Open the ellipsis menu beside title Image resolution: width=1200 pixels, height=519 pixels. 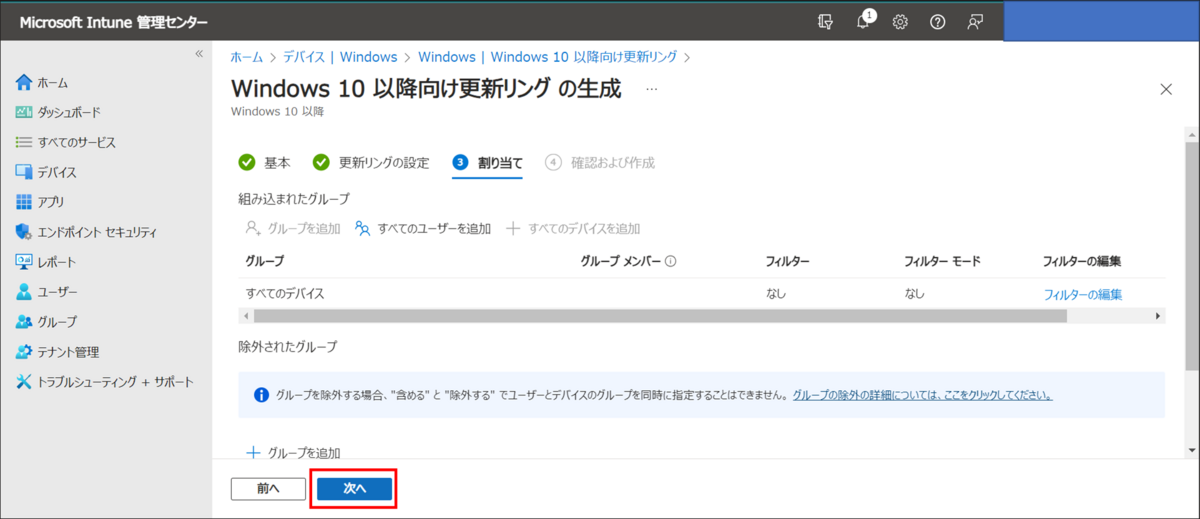(652, 89)
